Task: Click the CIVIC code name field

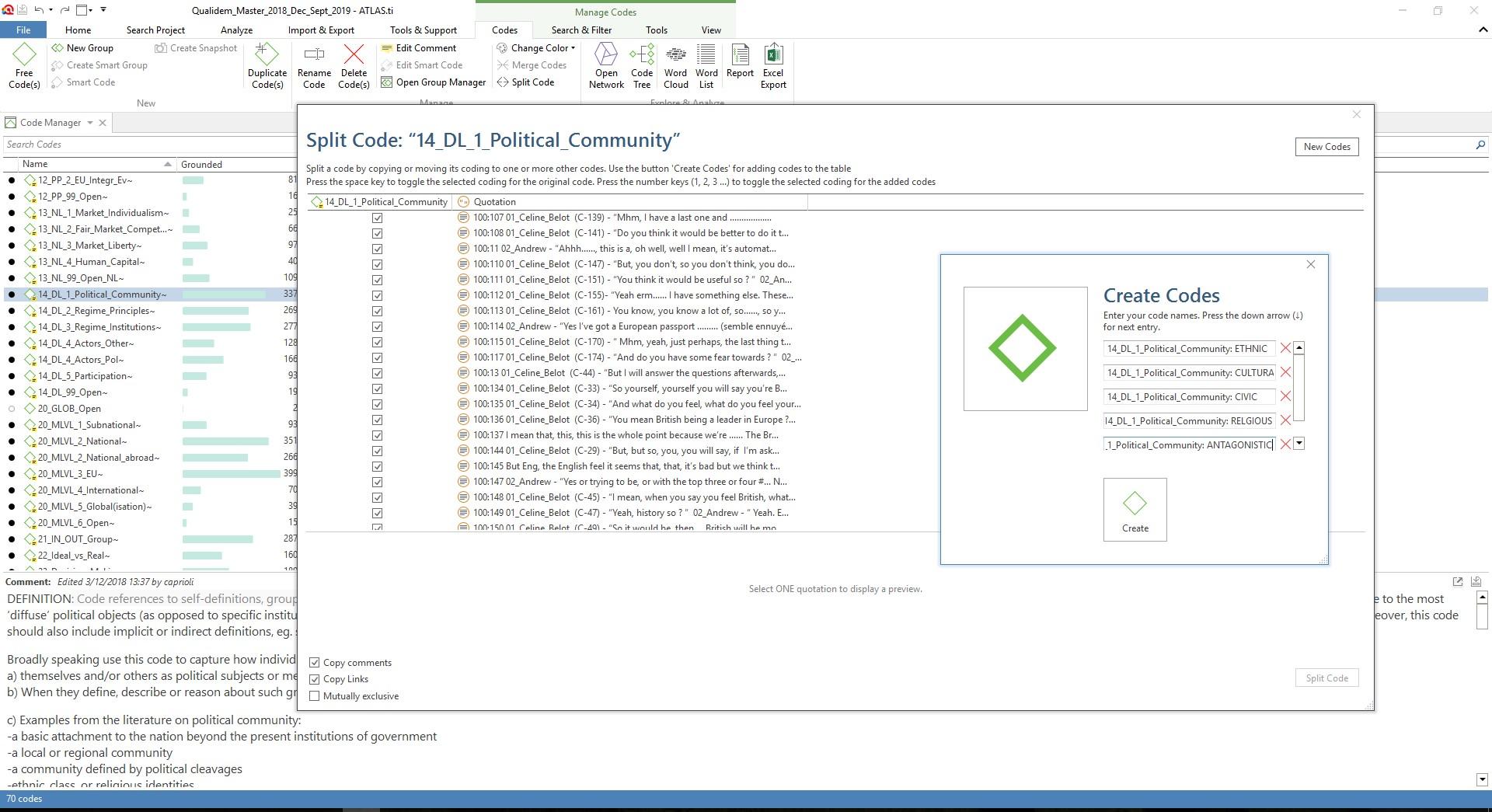Action: tap(1189, 397)
